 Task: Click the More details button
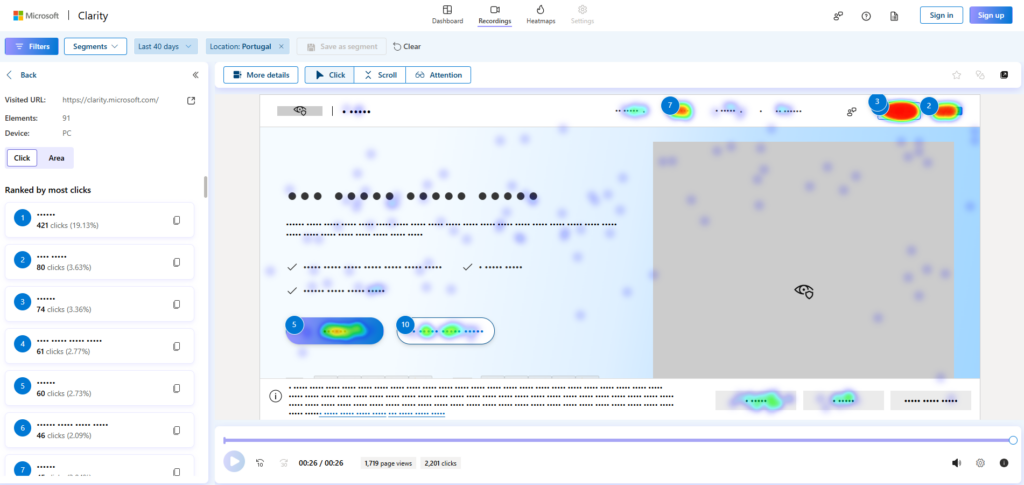coord(261,75)
